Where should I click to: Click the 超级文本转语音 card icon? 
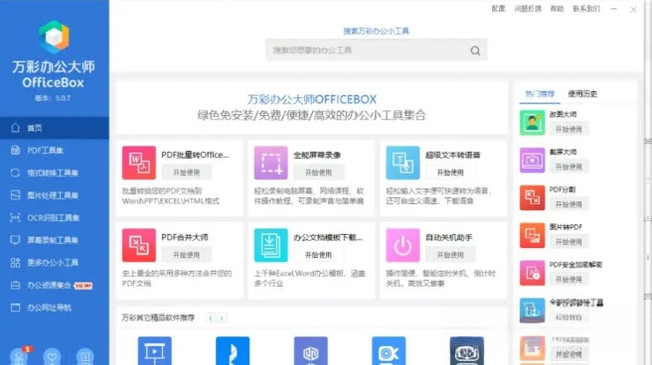(403, 163)
